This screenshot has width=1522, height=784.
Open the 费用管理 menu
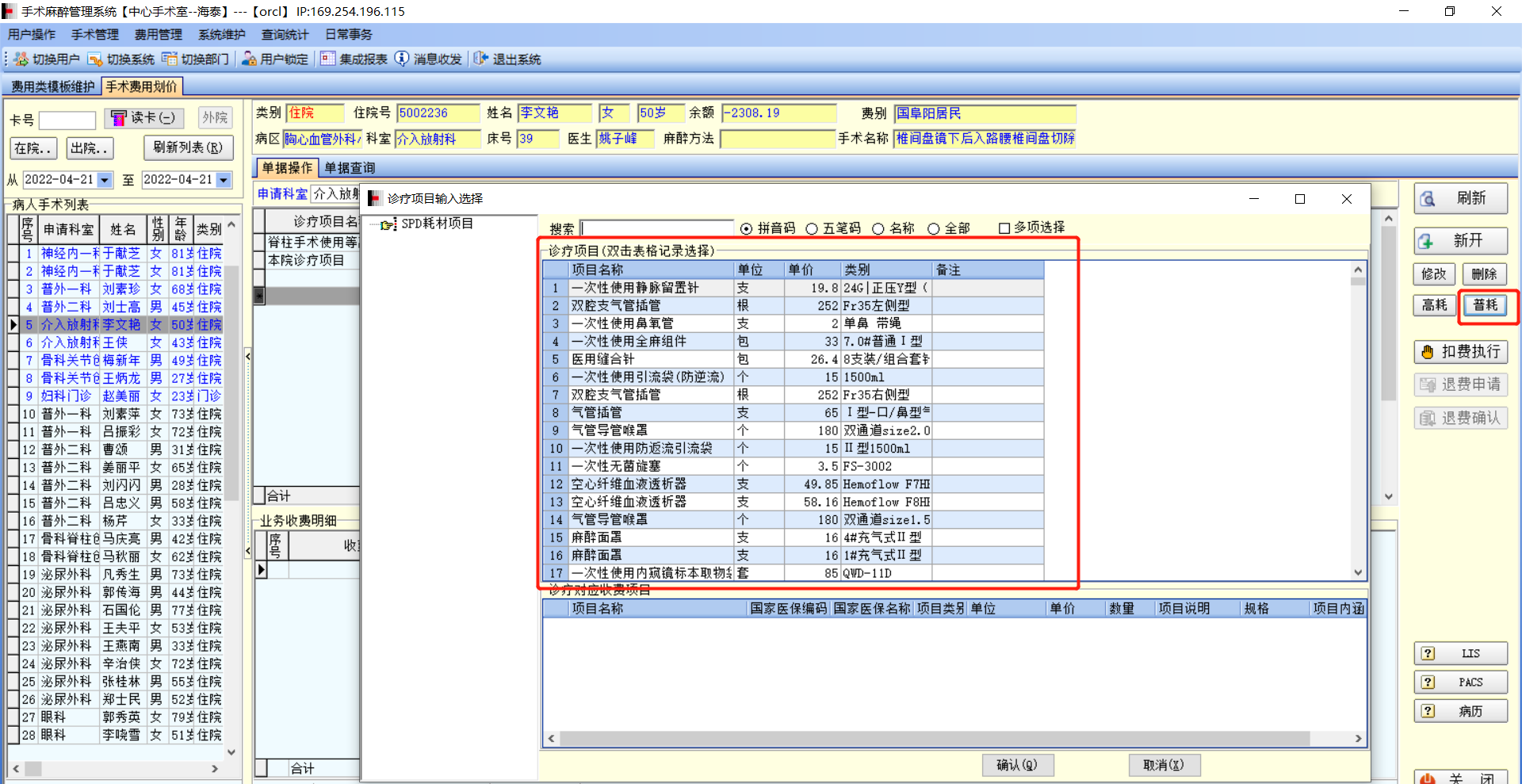pyautogui.click(x=159, y=35)
